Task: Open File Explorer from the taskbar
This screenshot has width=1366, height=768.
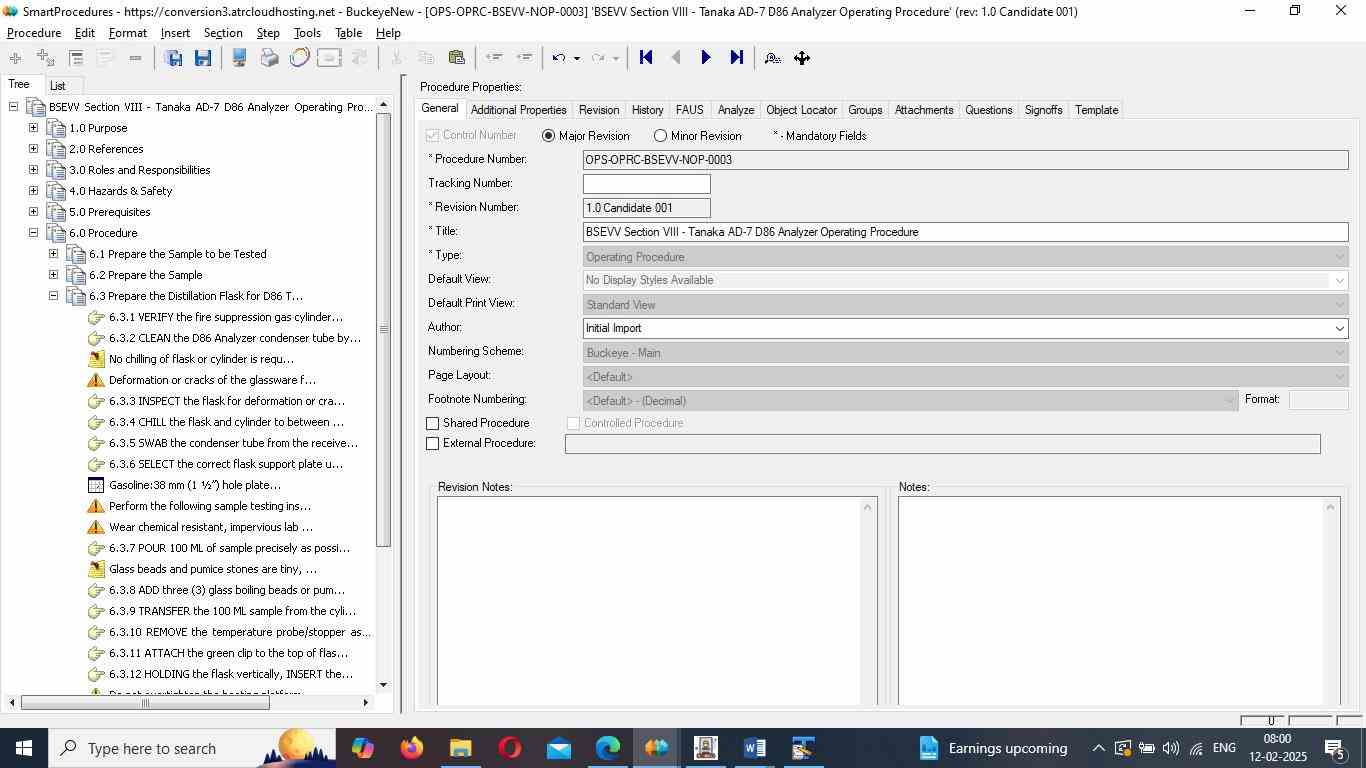Action: click(x=460, y=748)
